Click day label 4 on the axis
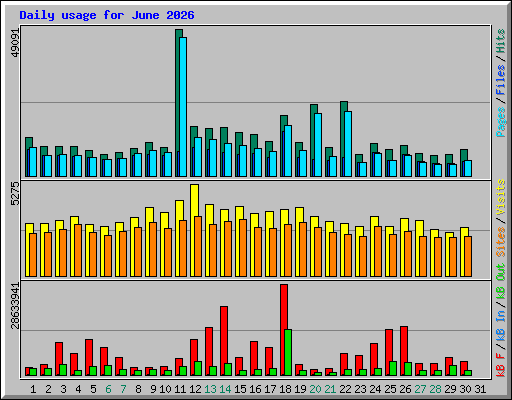The width and height of the screenshot is (512, 400). click(x=78, y=389)
